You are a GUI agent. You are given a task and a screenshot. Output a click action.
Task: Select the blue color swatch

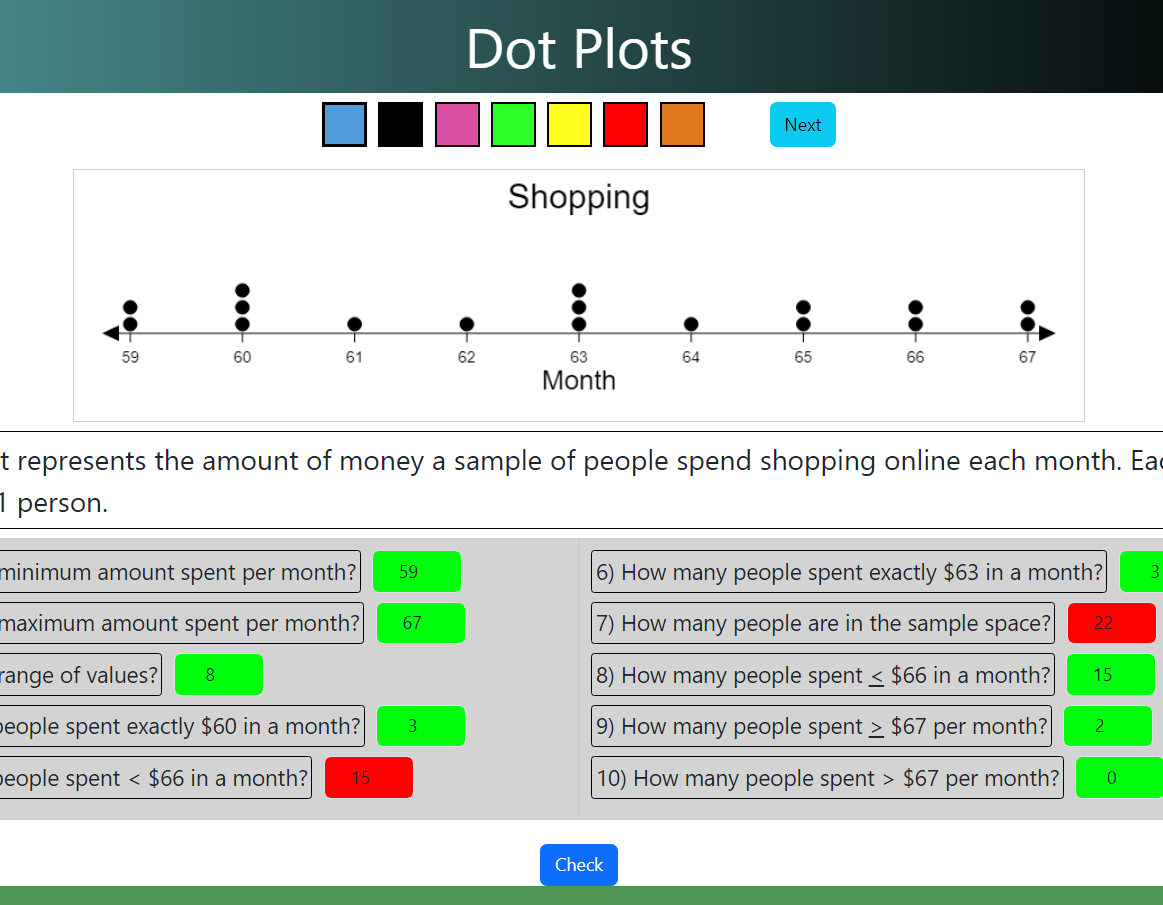344,125
